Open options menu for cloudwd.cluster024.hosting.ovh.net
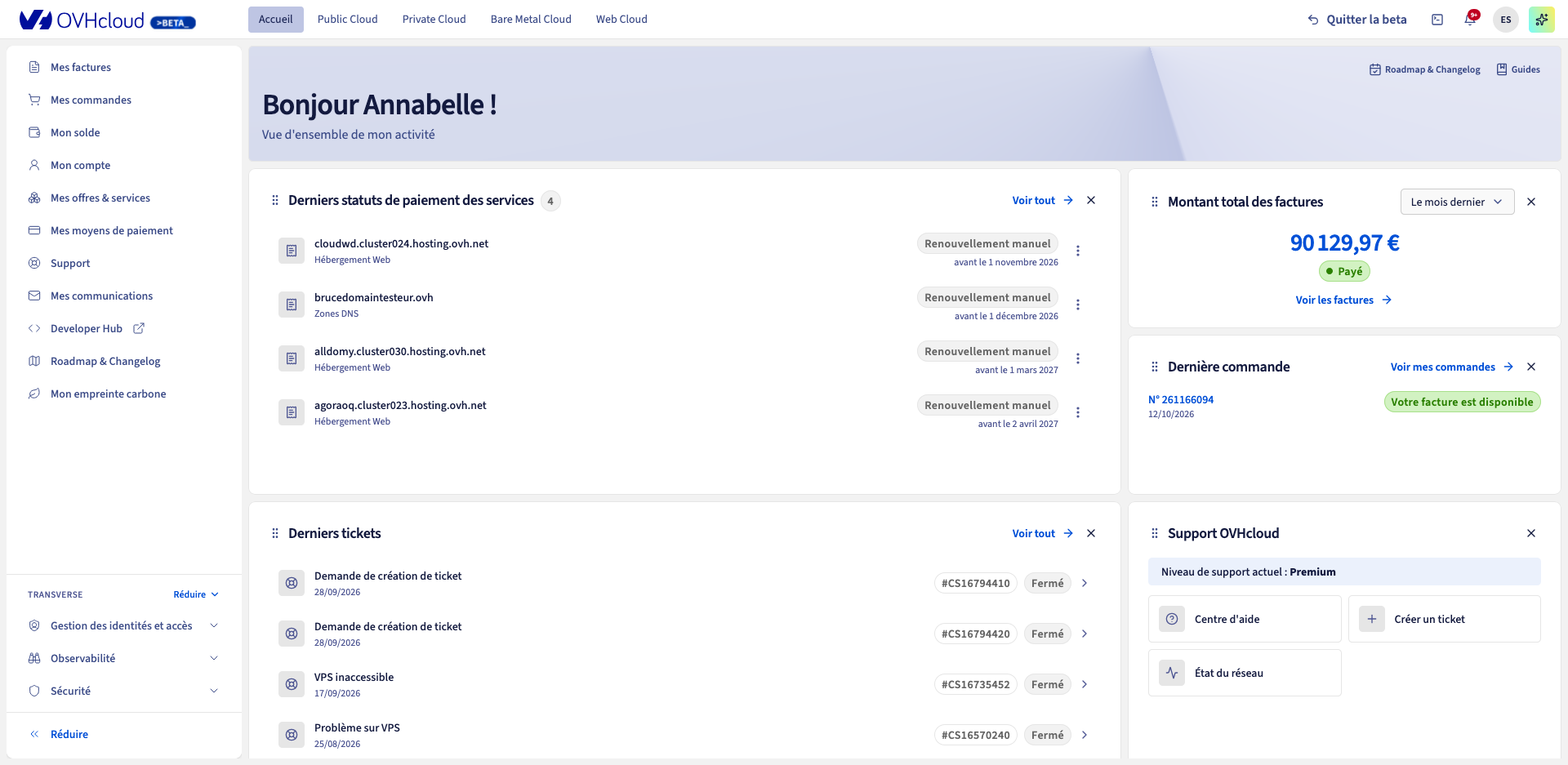1568x765 pixels. [x=1078, y=251]
